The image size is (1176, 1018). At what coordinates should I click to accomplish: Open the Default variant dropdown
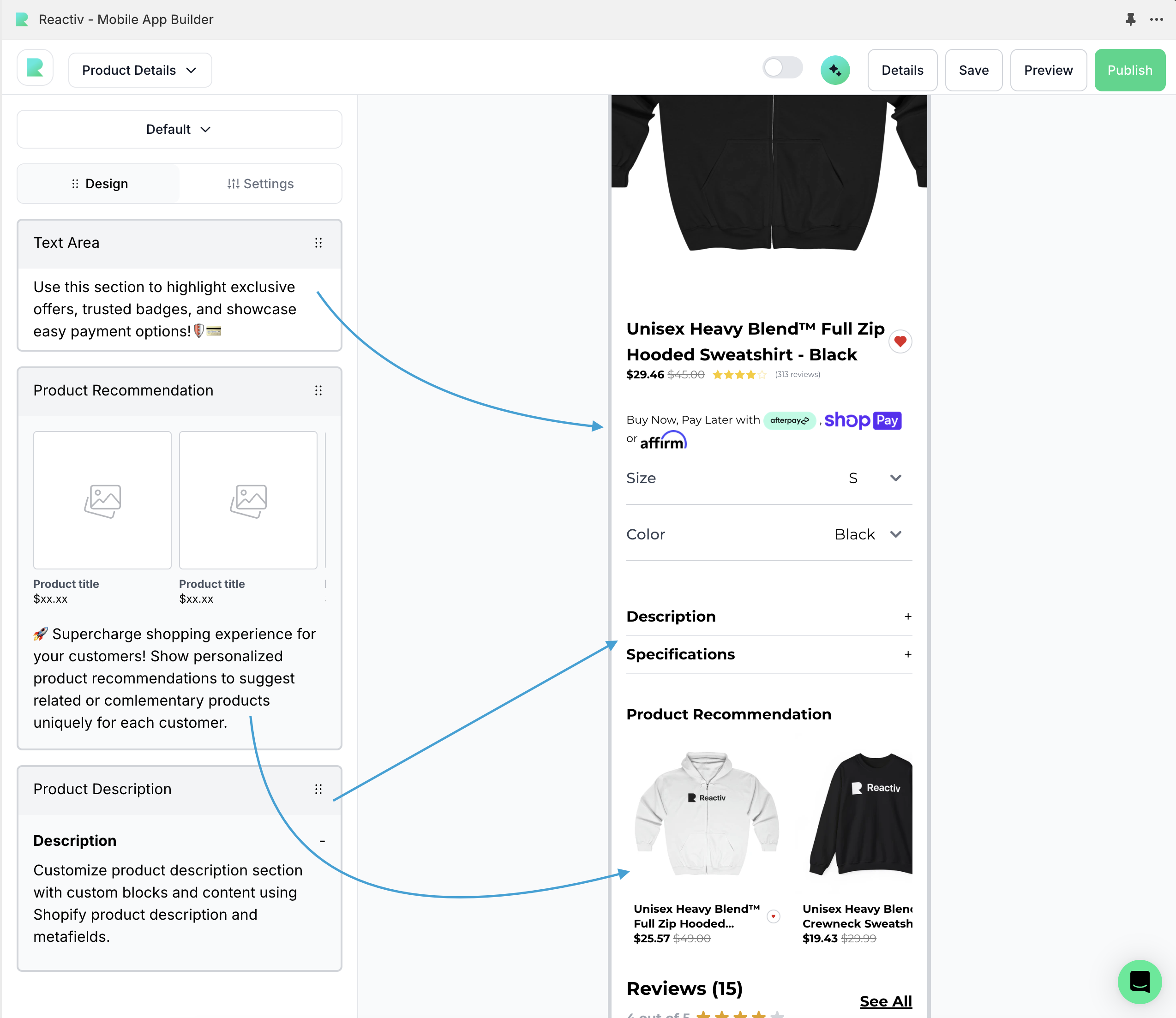[179, 129]
